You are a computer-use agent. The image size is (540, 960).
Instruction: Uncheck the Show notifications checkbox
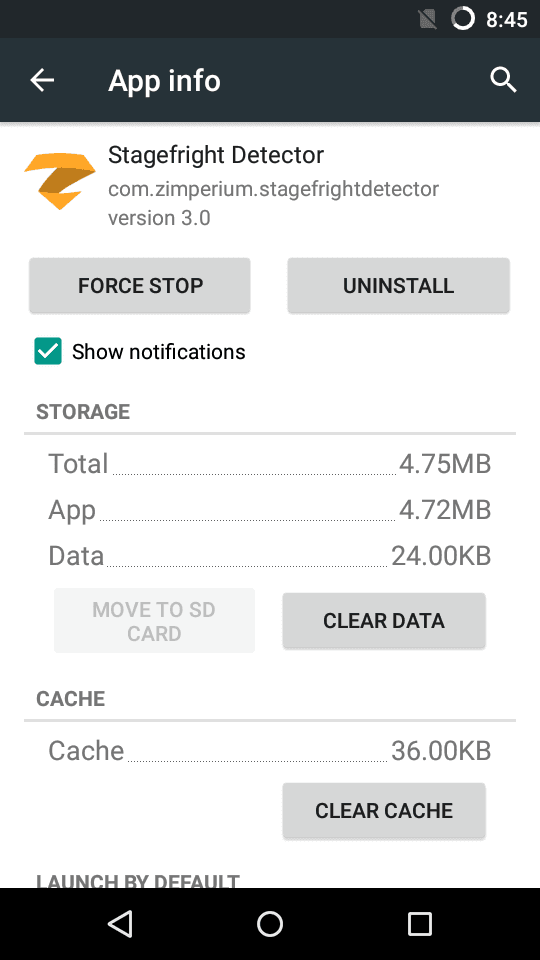tap(48, 351)
